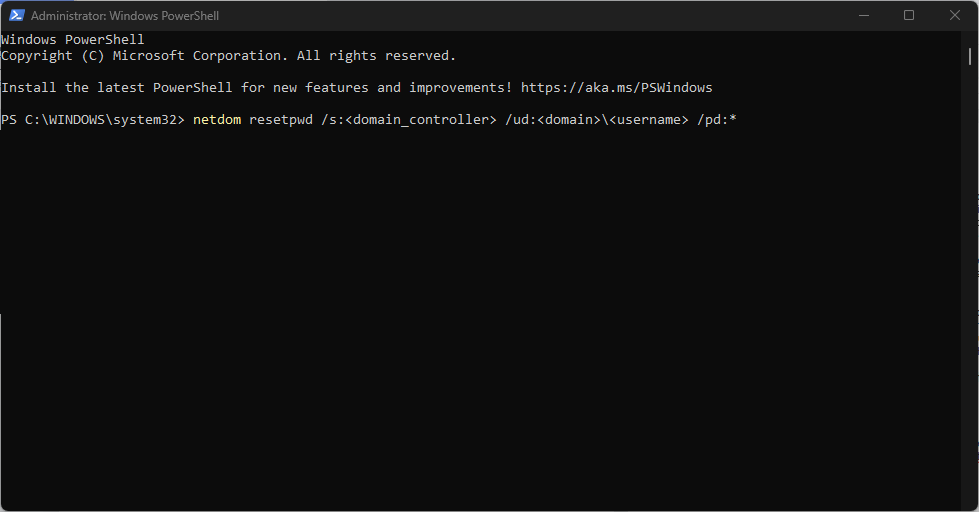Click the PS C:\WINDOWS\system32> prompt

tap(93, 120)
